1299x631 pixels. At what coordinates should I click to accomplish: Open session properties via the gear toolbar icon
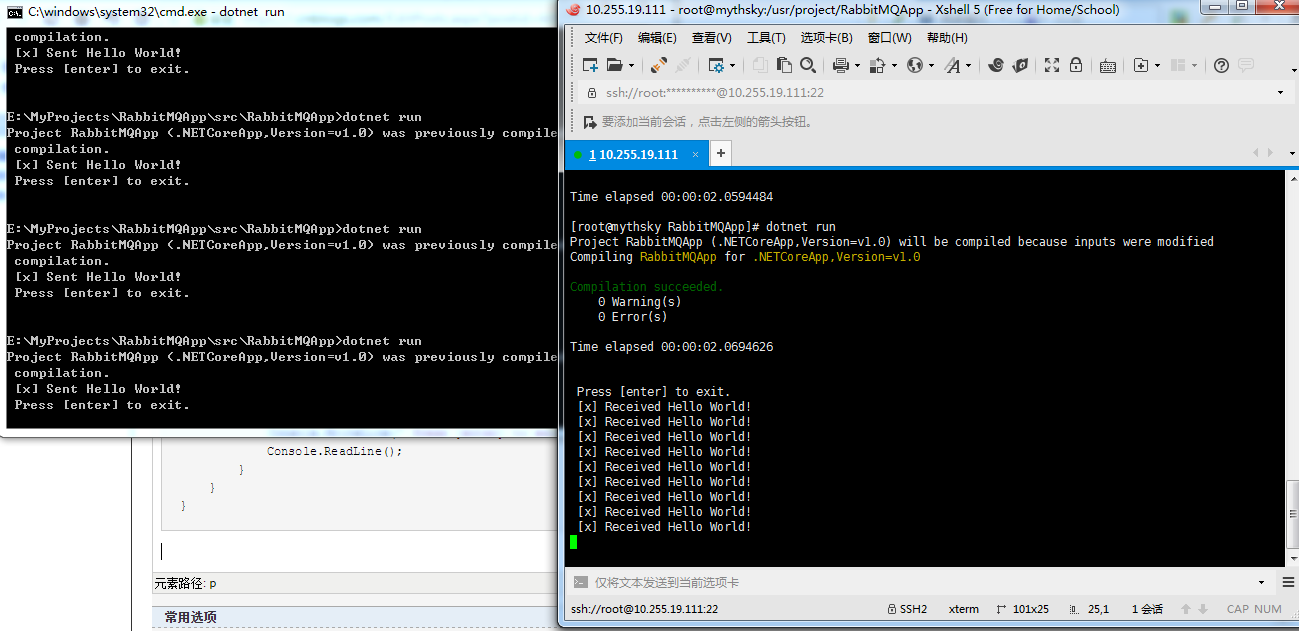716,64
